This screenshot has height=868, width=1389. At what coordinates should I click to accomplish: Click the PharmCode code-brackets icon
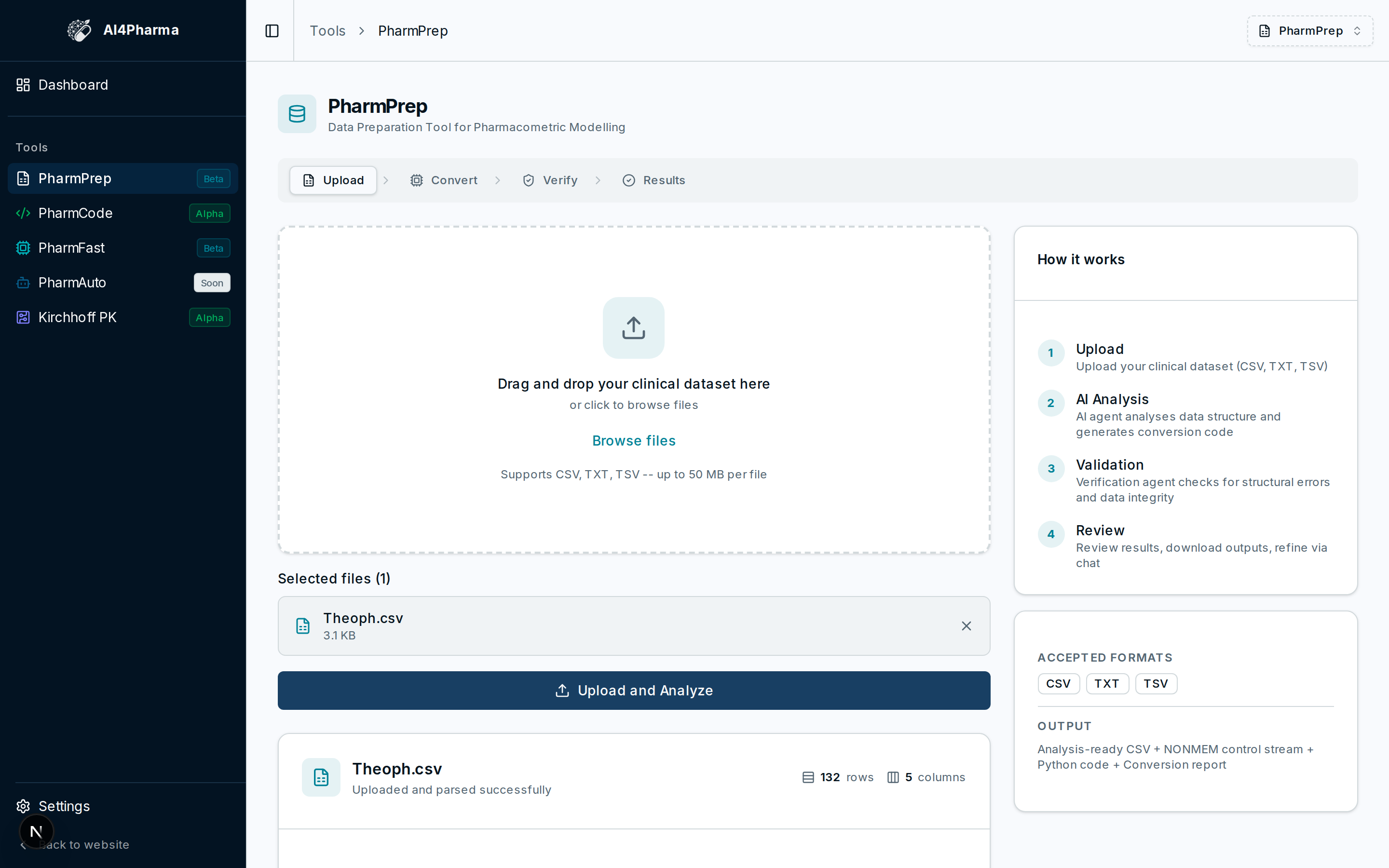point(23,213)
